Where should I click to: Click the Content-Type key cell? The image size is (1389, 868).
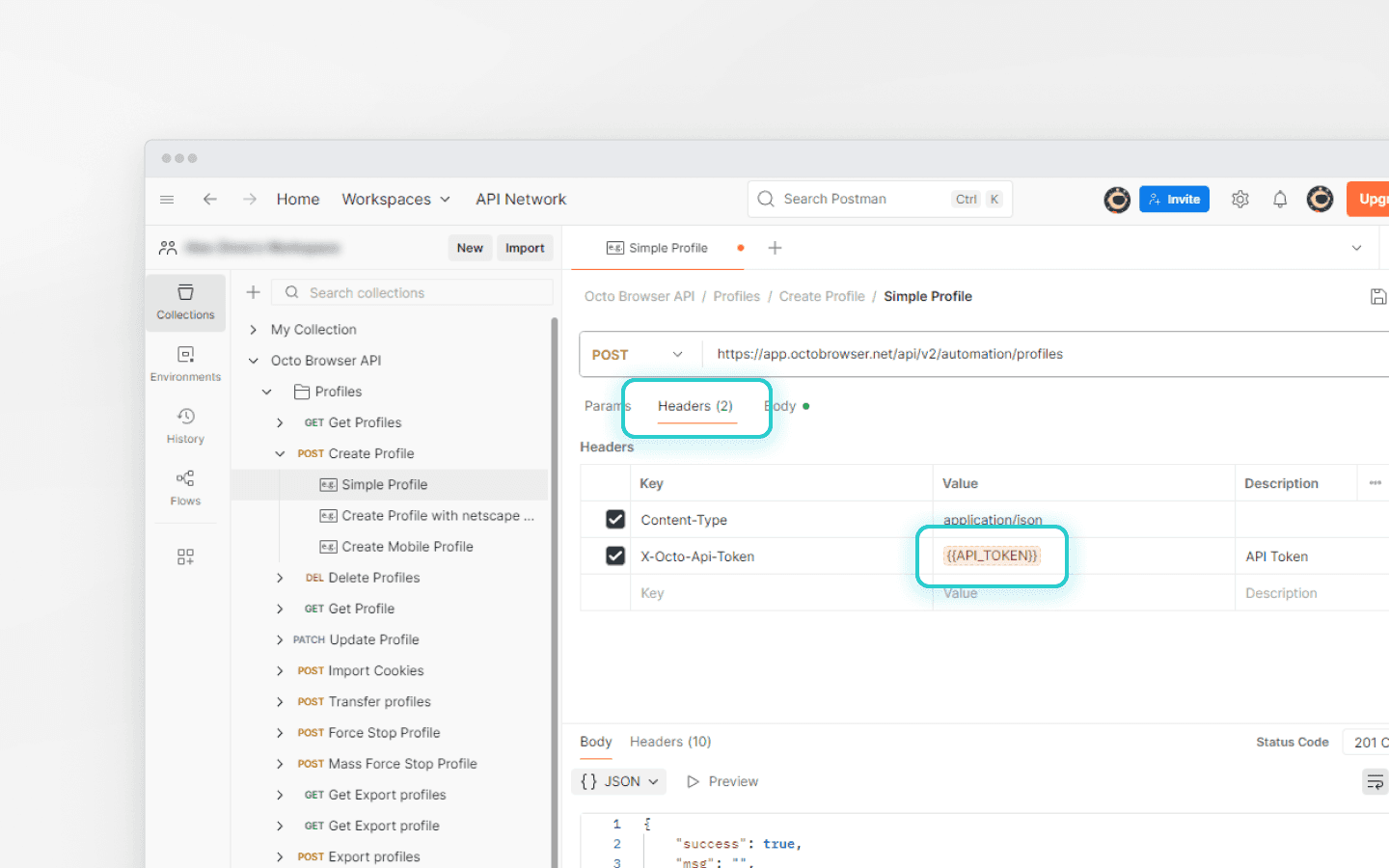[x=781, y=520]
